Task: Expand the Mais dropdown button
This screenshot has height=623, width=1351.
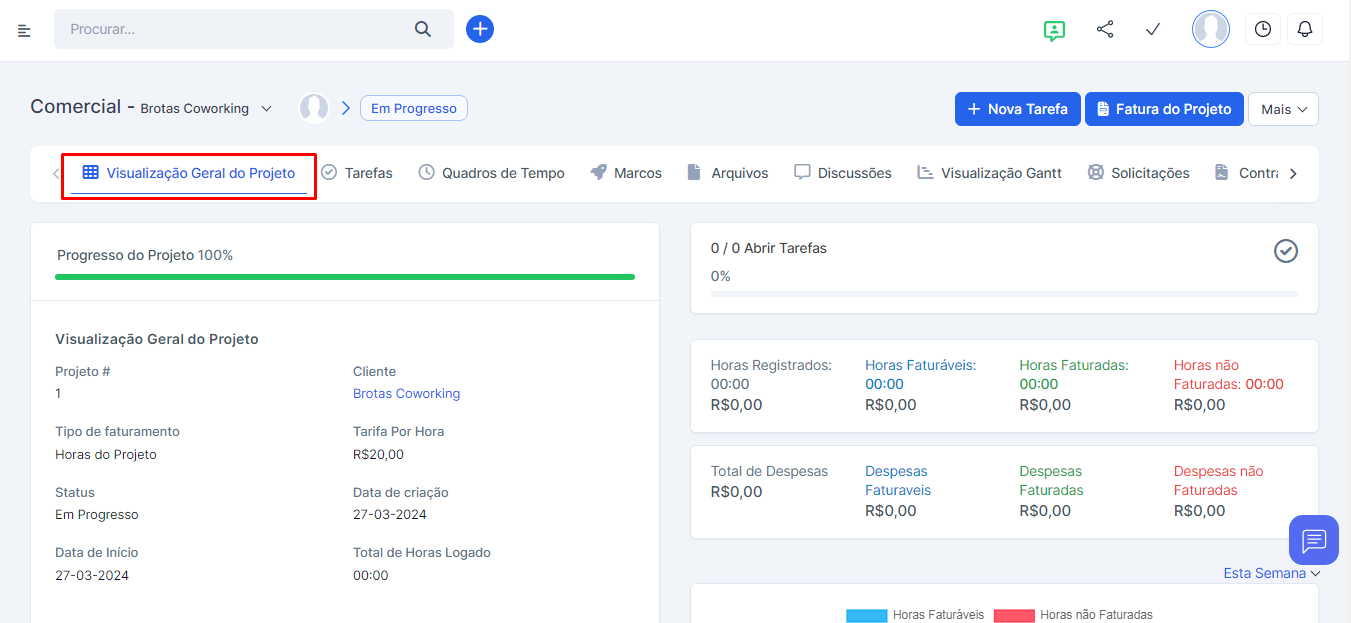Action: [x=1283, y=109]
